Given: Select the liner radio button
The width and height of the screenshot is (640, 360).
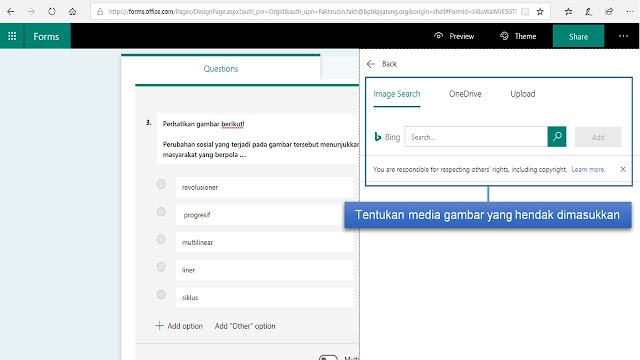Looking at the screenshot, I should (x=161, y=267).
